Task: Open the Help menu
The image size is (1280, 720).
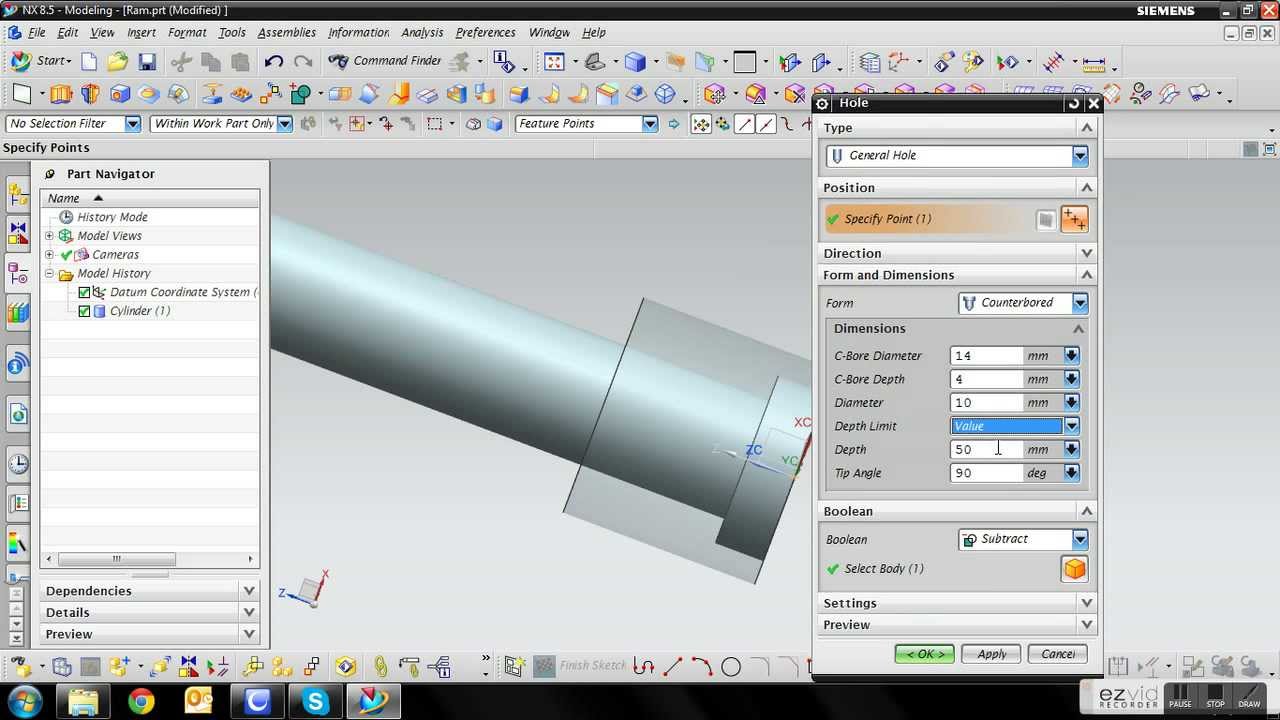Action: click(x=594, y=33)
